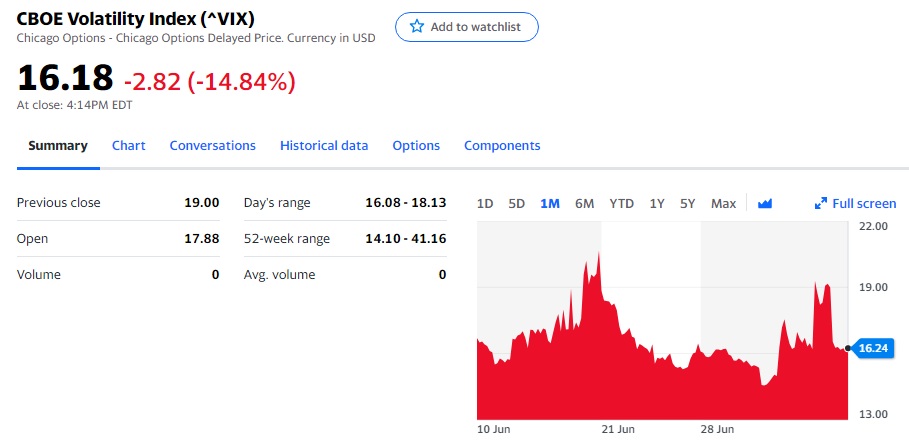
Task: Open the Summary tab
Action: point(58,146)
